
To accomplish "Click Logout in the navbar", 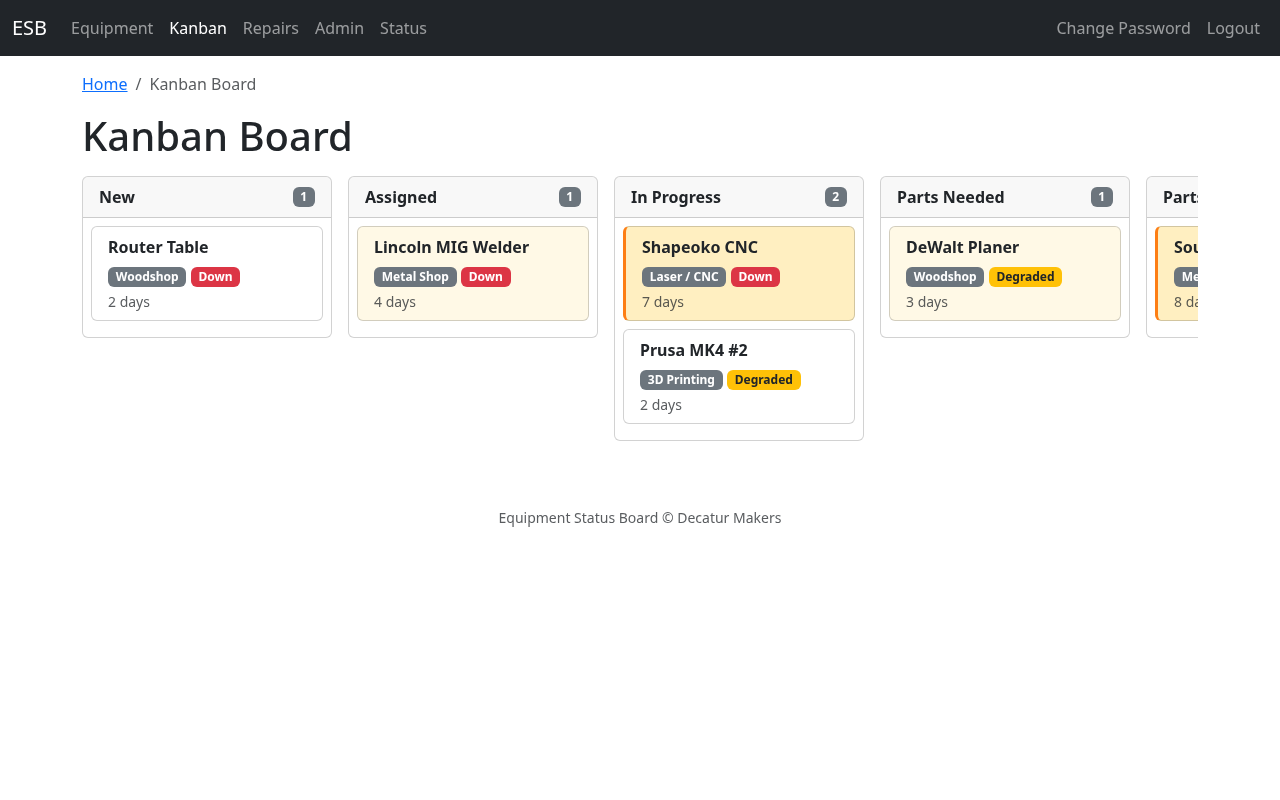I will [x=1233, y=28].
